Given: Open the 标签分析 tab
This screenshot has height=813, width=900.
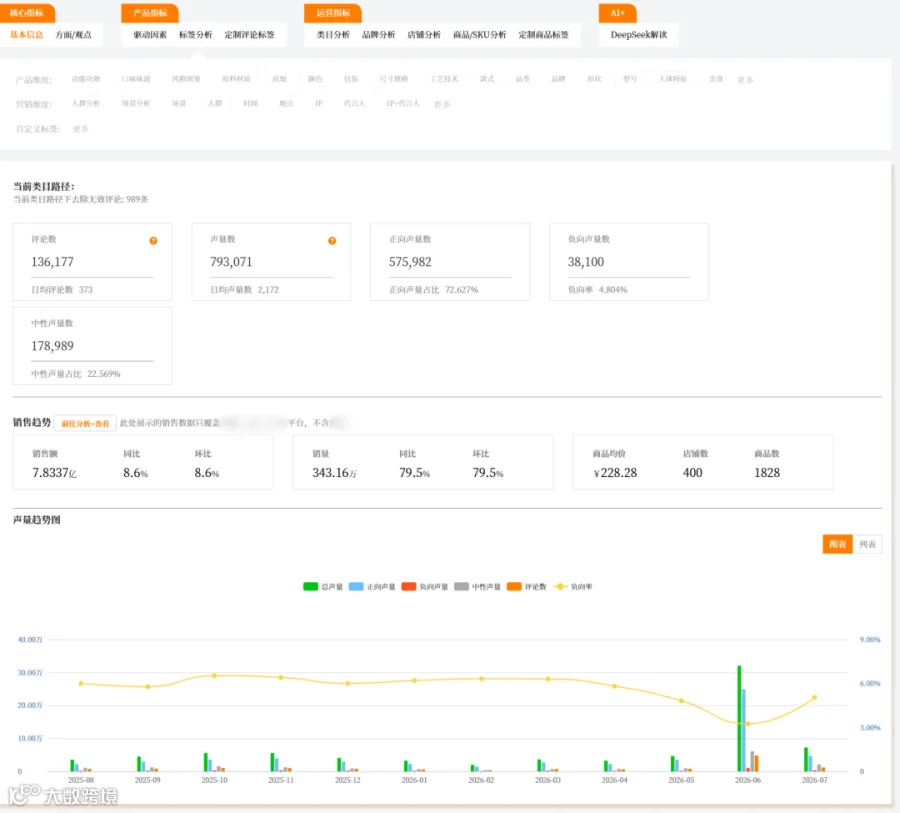Looking at the screenshot, I should coord(195,34).
